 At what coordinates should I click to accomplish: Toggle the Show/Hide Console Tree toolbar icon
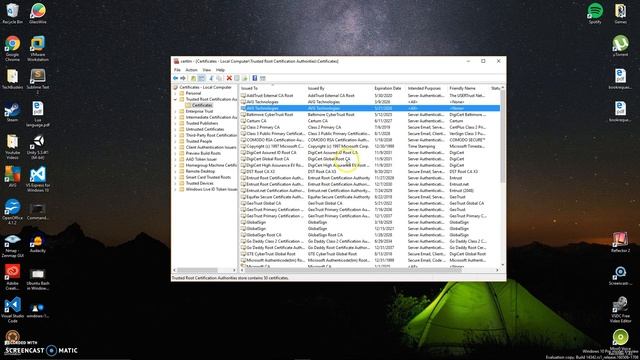(x=202, y=78)
